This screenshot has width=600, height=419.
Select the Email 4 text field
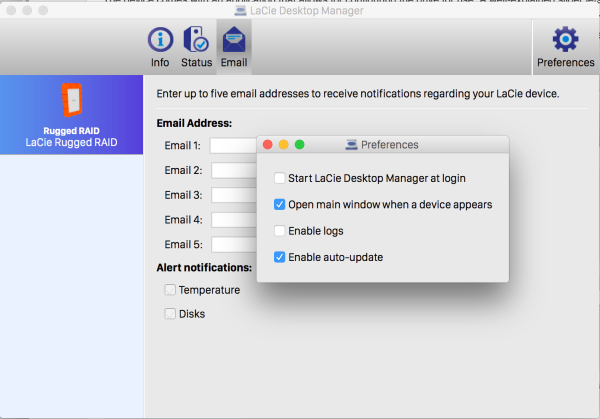[x=234, y=220]
